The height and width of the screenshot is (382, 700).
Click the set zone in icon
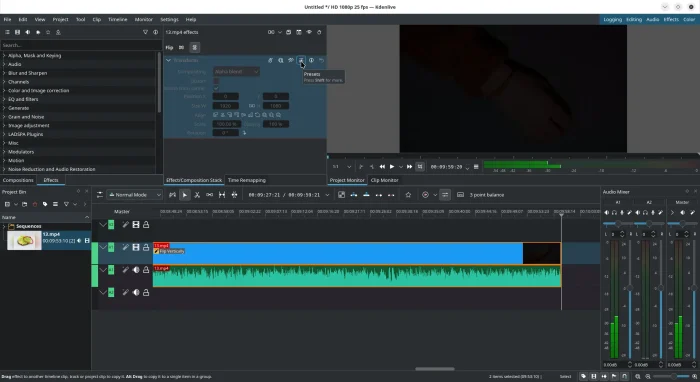tap(361, 166)
